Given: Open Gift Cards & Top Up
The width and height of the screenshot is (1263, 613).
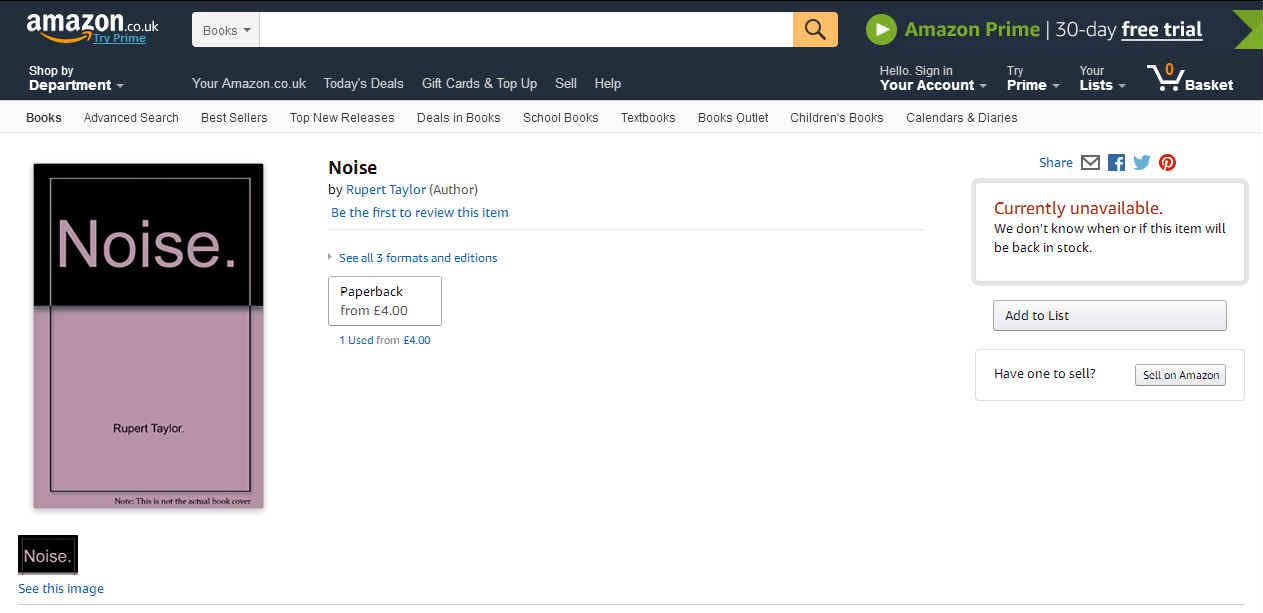Looking at the screenshot, I should pyautogui.click(x=479, y=84).
